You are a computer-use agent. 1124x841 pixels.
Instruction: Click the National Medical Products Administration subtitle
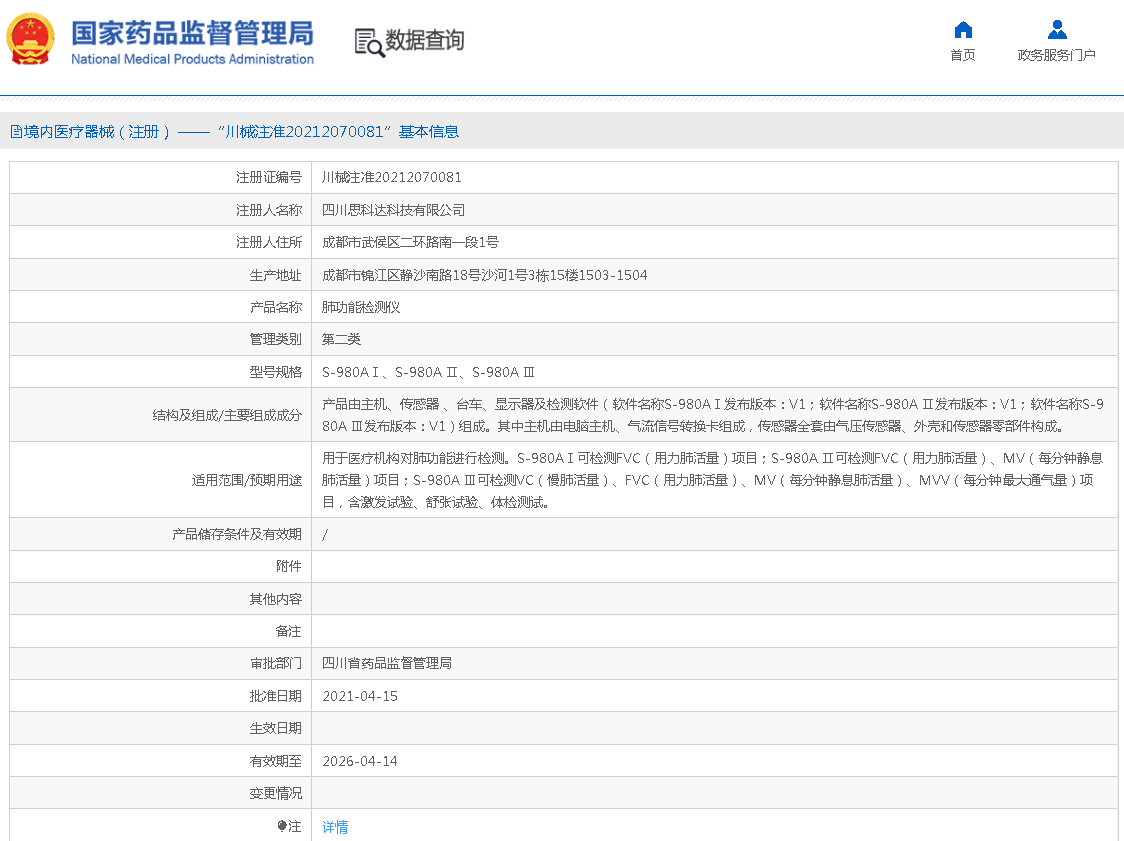[192, 59]
